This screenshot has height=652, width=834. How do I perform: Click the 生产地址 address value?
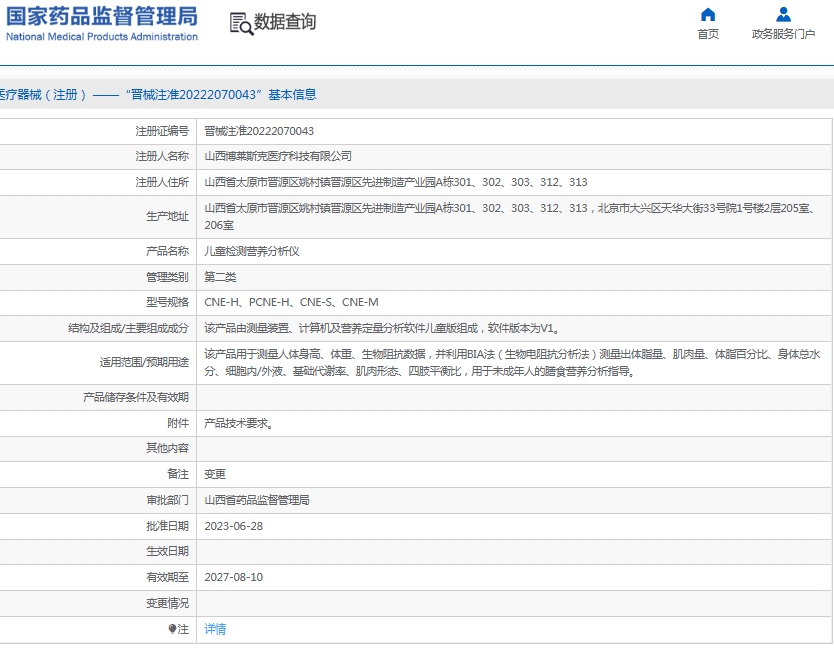pyautogui.click(x=510, y=216)
